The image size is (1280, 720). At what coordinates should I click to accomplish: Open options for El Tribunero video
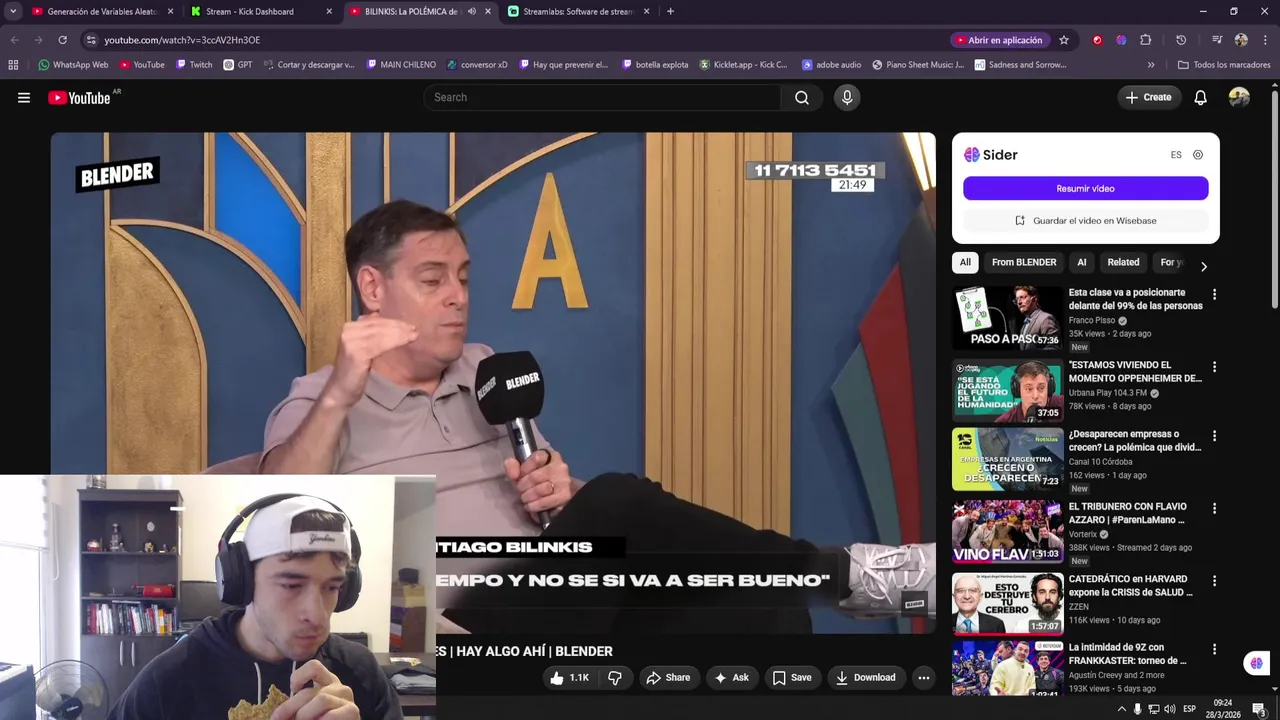(1214, 508)
